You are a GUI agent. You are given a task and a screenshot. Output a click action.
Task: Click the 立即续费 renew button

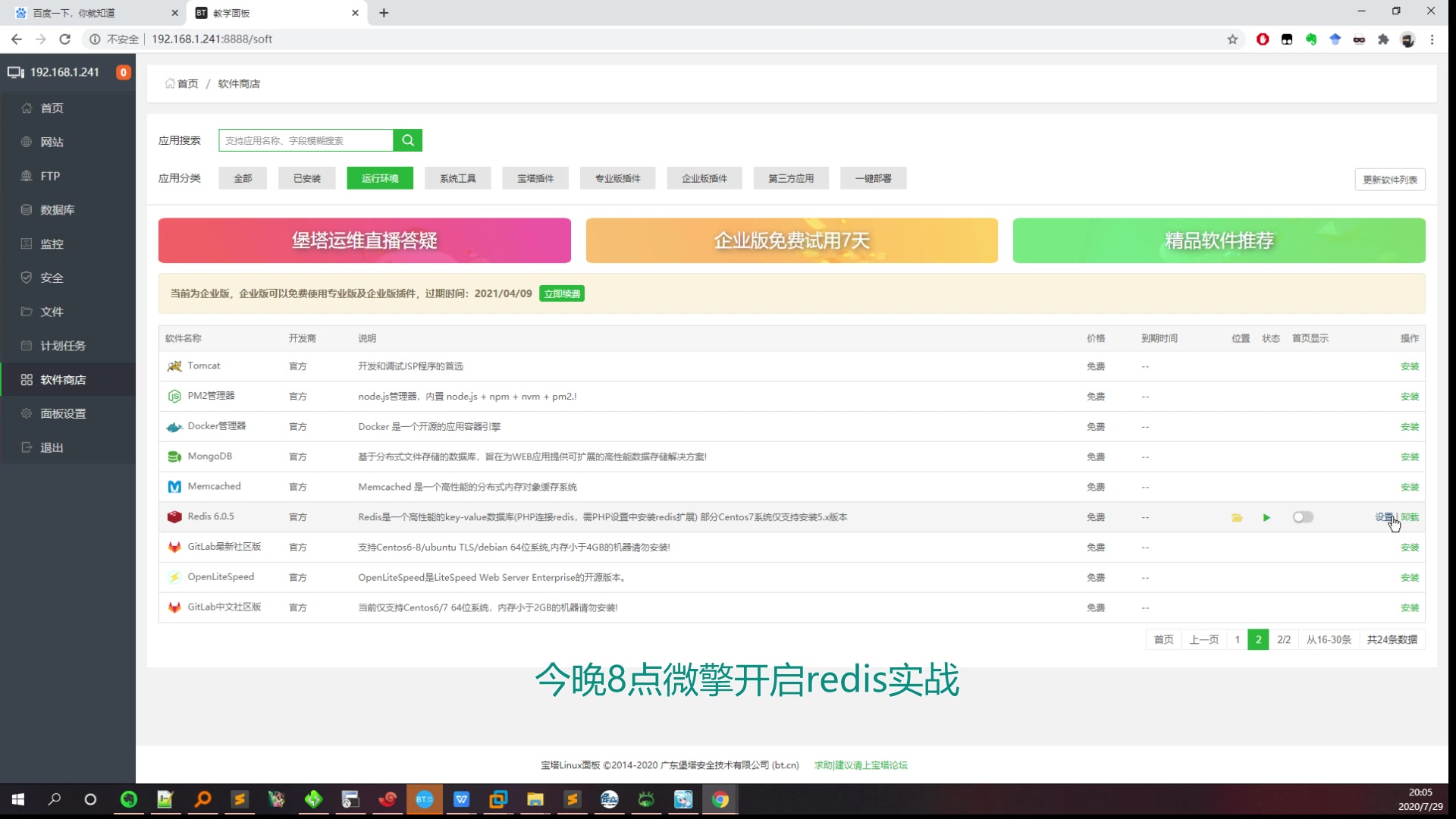(562, 294)
